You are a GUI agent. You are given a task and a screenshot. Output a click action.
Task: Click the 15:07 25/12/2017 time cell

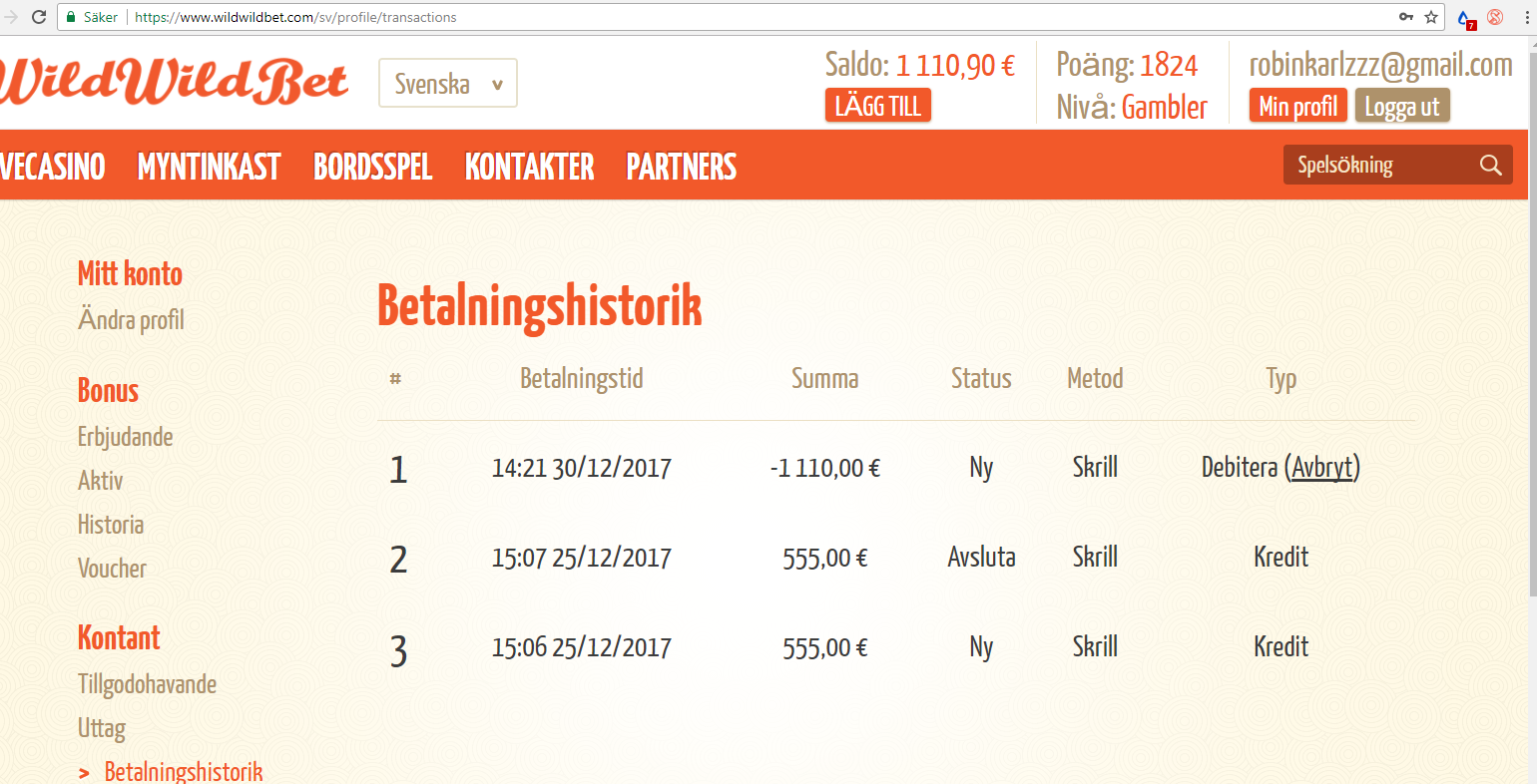[x=582, y=558]
